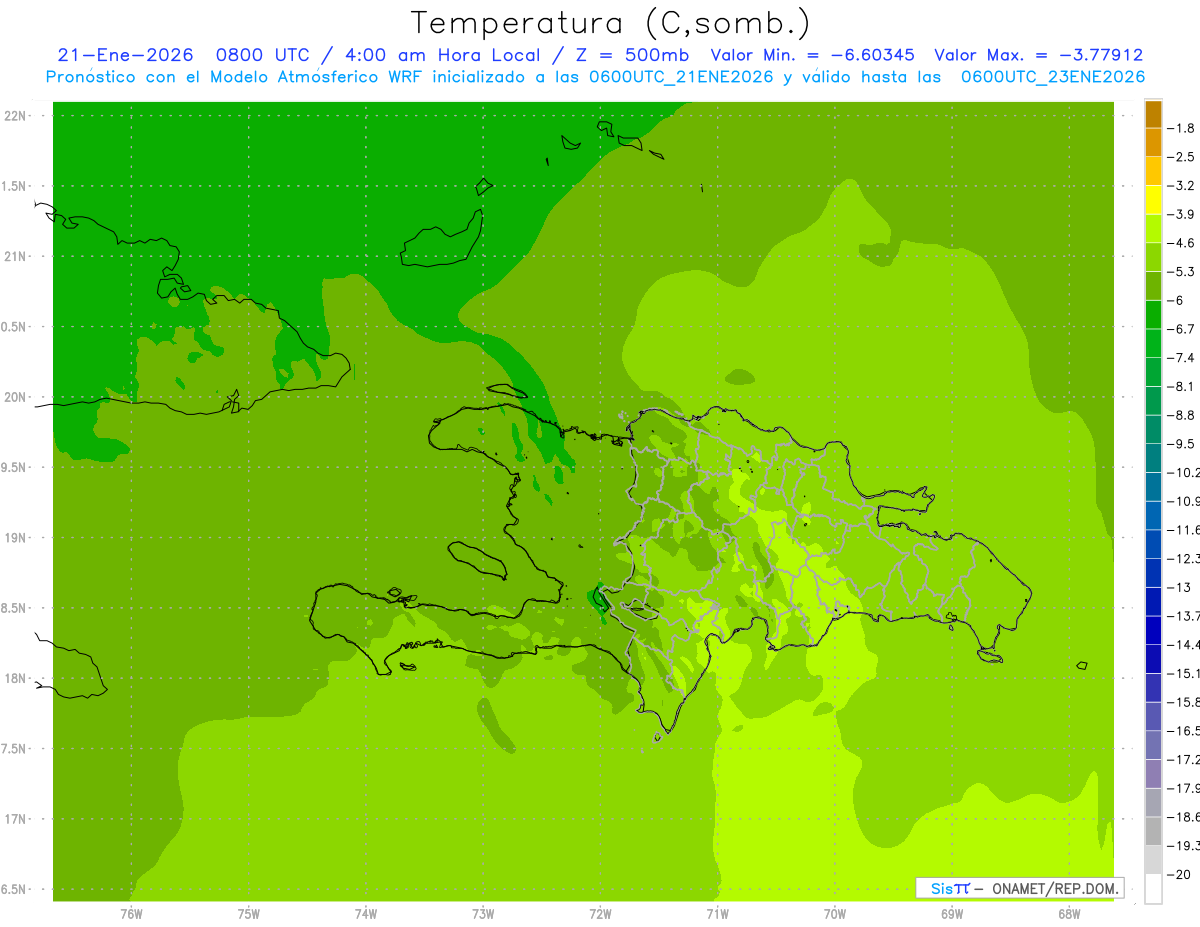This screenshot has width=1200, height=927.
Task: Click the -2.5 colorbar value label
Action: 1182,157
